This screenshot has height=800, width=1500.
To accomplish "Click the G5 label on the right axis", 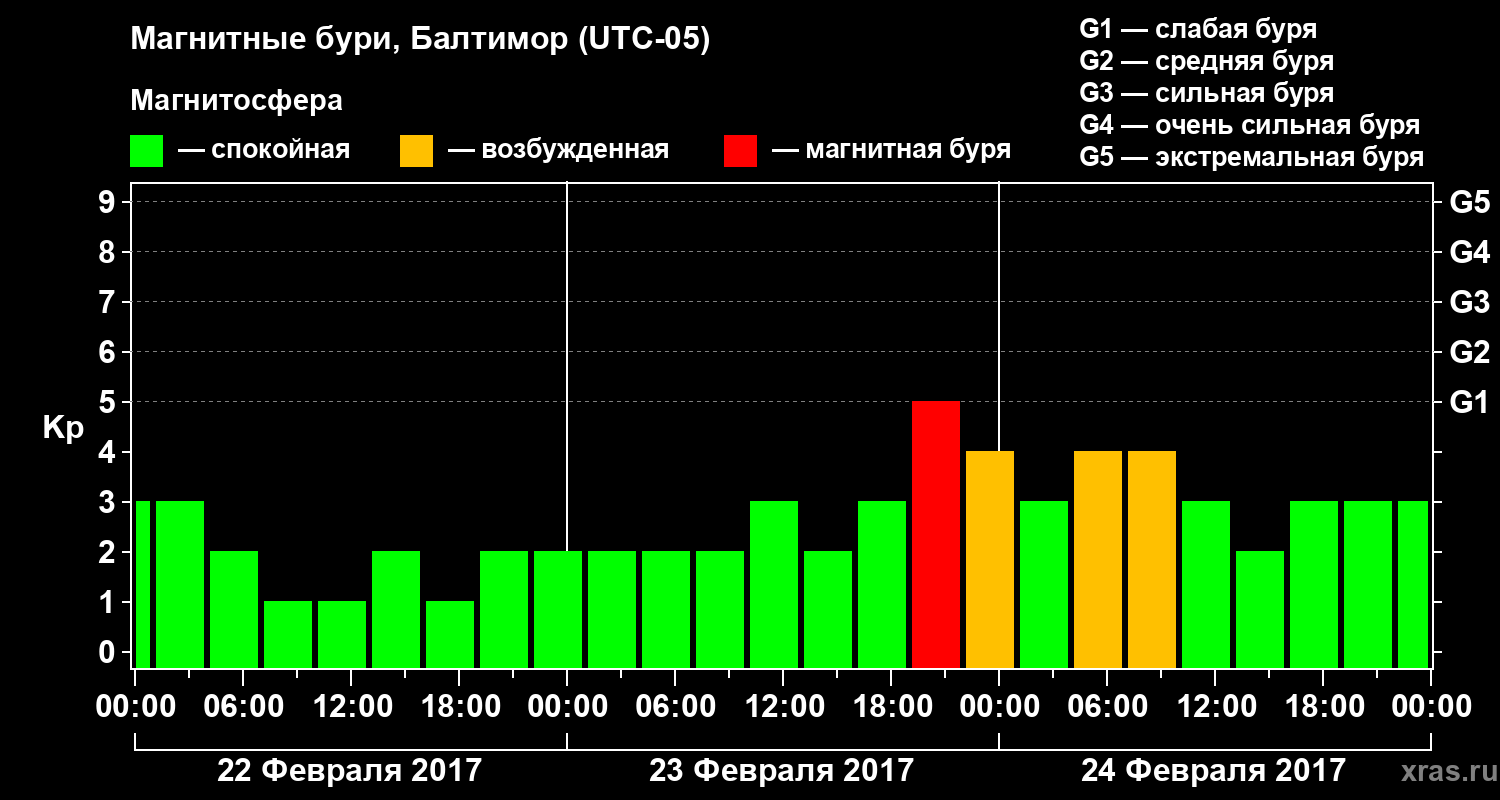I will point(1469,202).
